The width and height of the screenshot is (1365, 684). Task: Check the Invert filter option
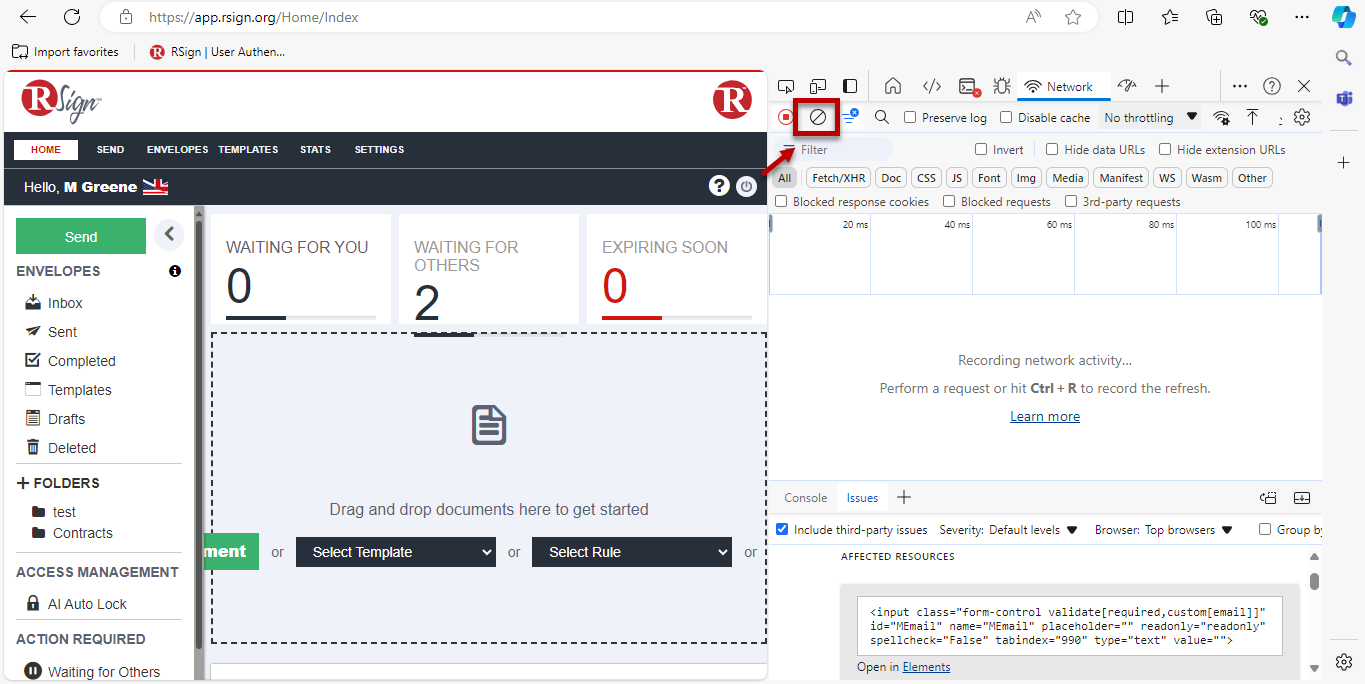981,149
